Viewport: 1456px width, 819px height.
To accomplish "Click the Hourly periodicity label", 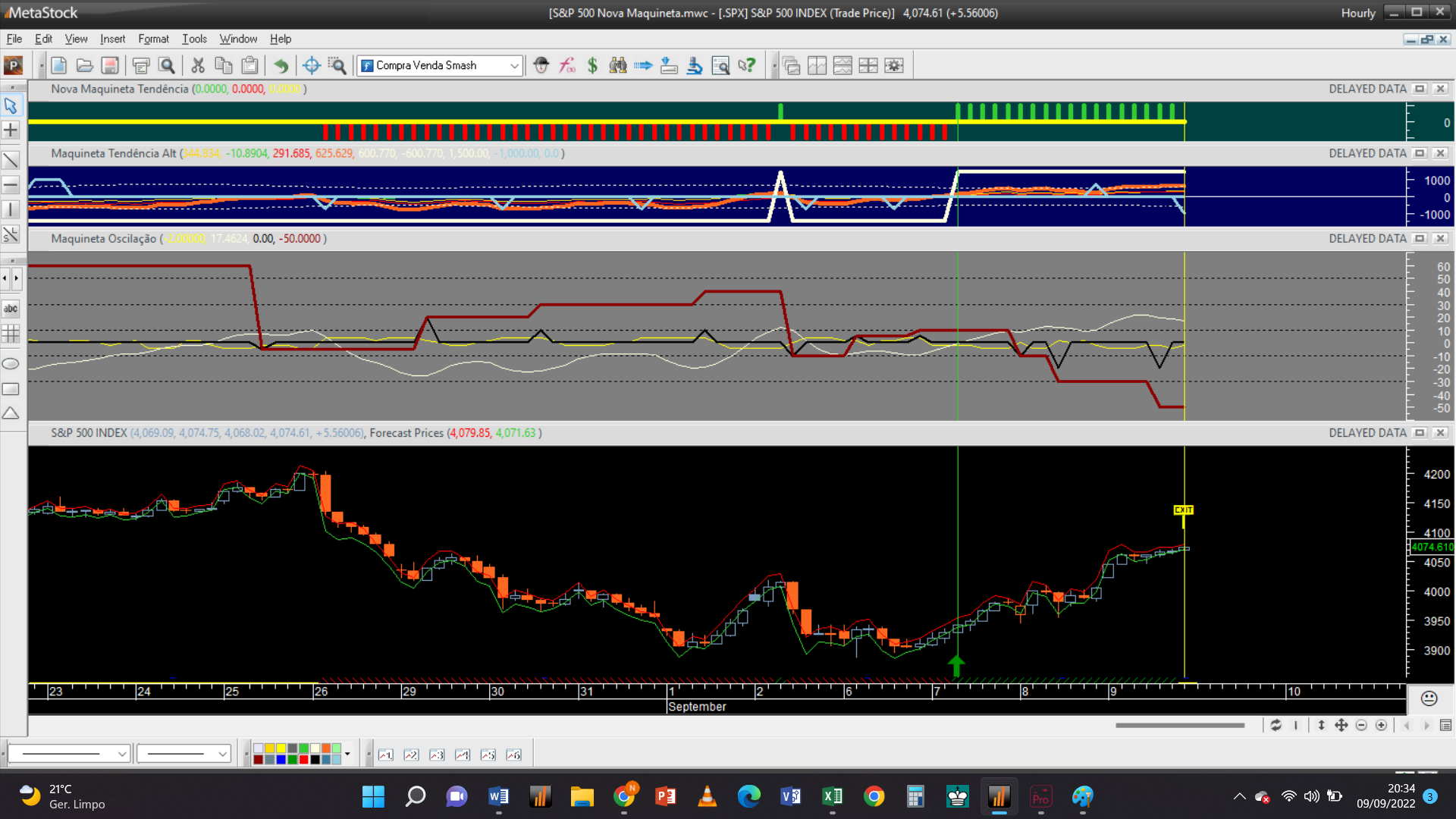I will pyautogui.click(x=1357, y=13).
